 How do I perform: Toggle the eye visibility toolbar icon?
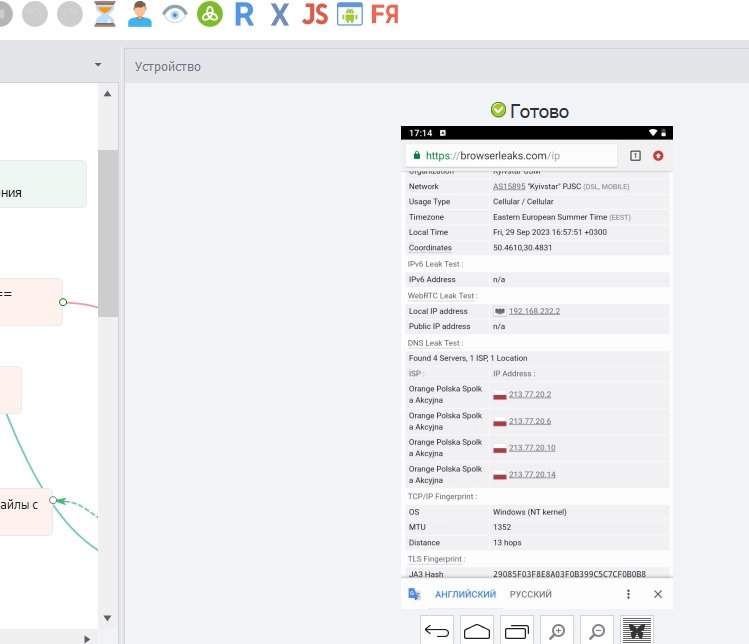point(175,14)
